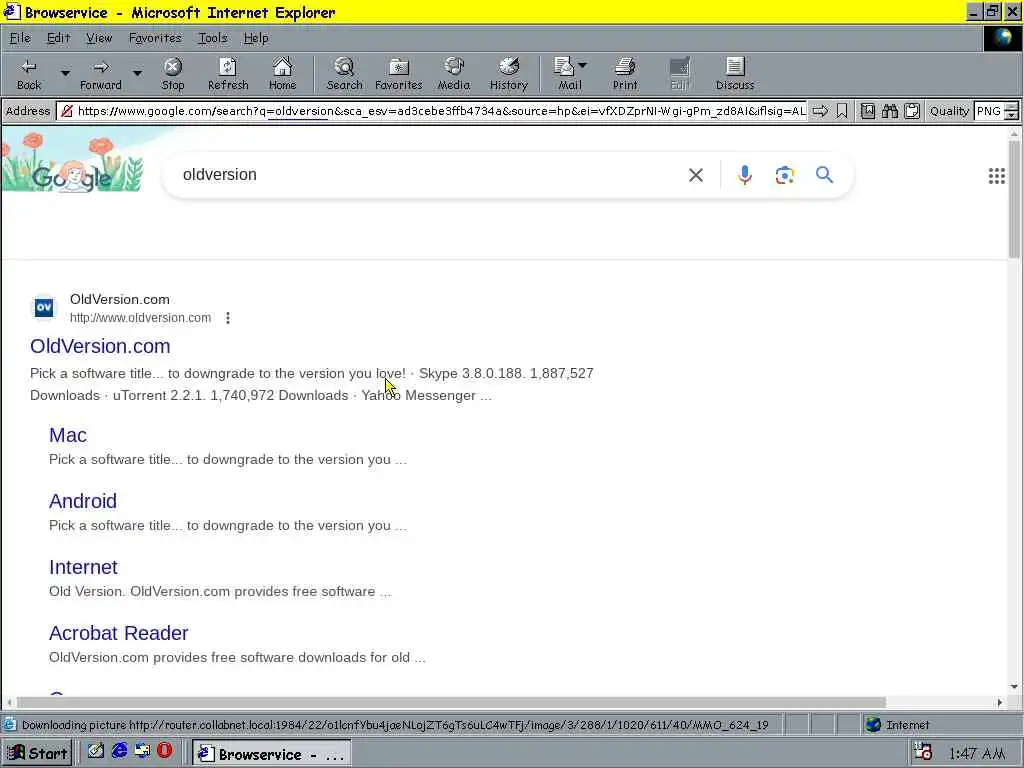Open the Search toolbar pane
This screenshot has height=768, width=1024.
[344, 74]
